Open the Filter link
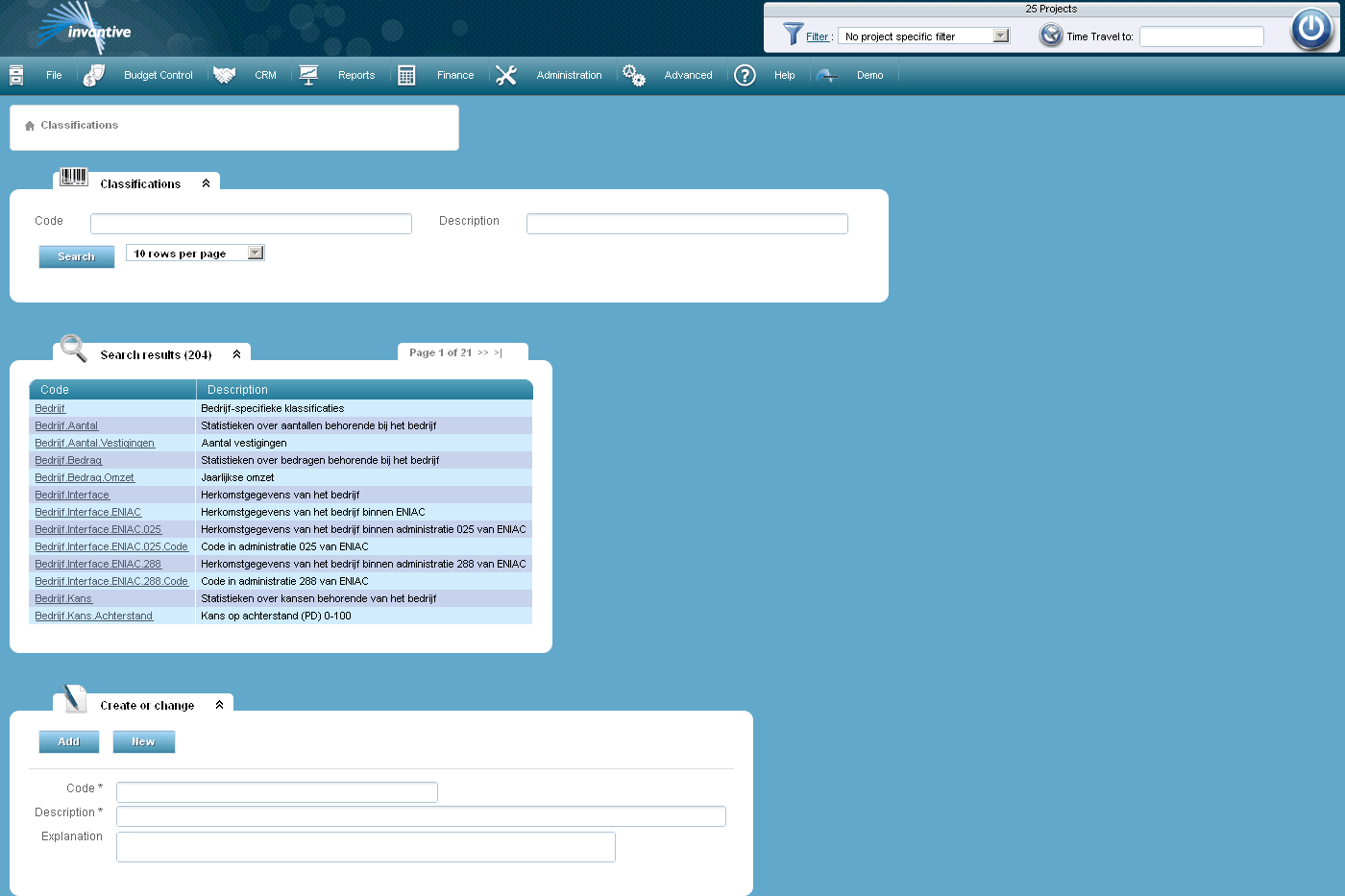The image size is (1345, 896). pos(818,36)
